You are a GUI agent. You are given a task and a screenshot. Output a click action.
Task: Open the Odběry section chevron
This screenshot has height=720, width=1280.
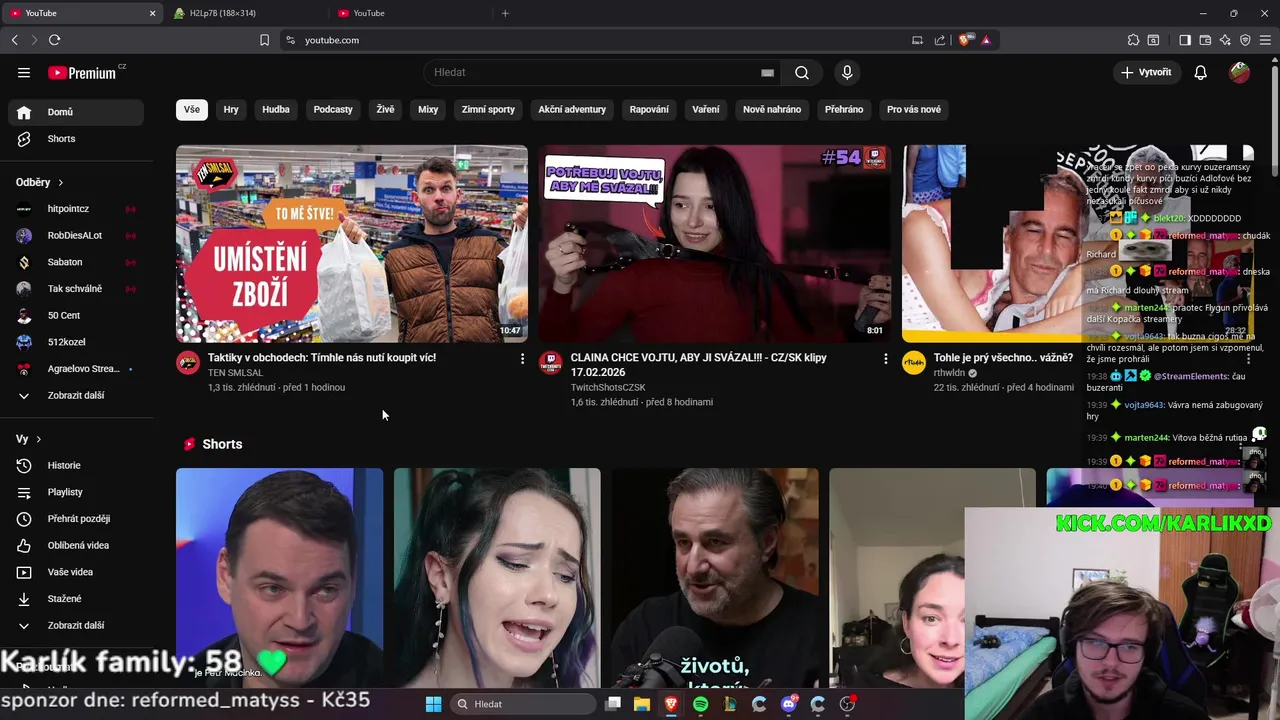(x=60, y=182)
